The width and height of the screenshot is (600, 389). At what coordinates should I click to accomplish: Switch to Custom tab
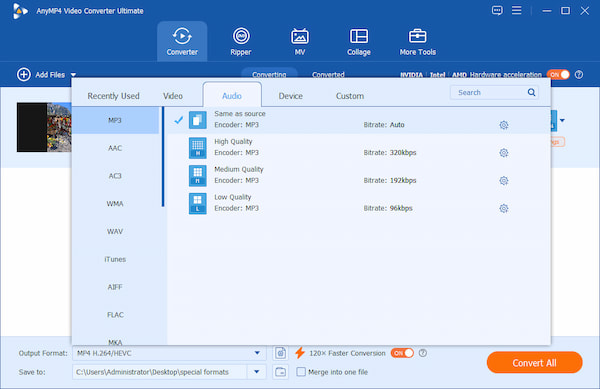(350, 96)
